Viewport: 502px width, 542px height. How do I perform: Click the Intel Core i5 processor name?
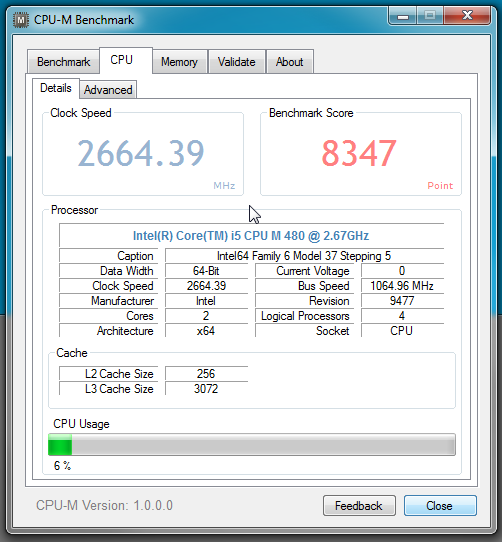[x=251, y=236]
